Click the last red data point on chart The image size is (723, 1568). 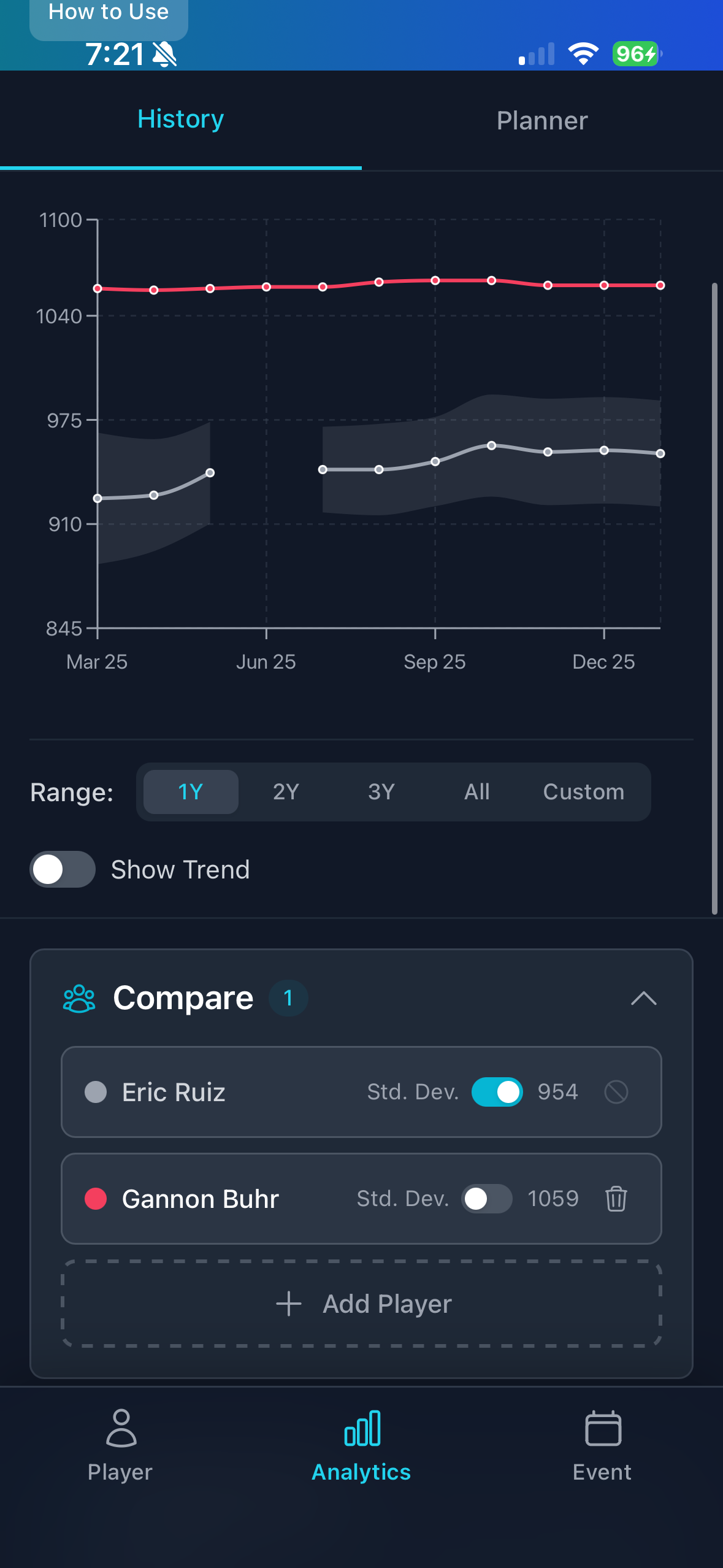[660, 285]
